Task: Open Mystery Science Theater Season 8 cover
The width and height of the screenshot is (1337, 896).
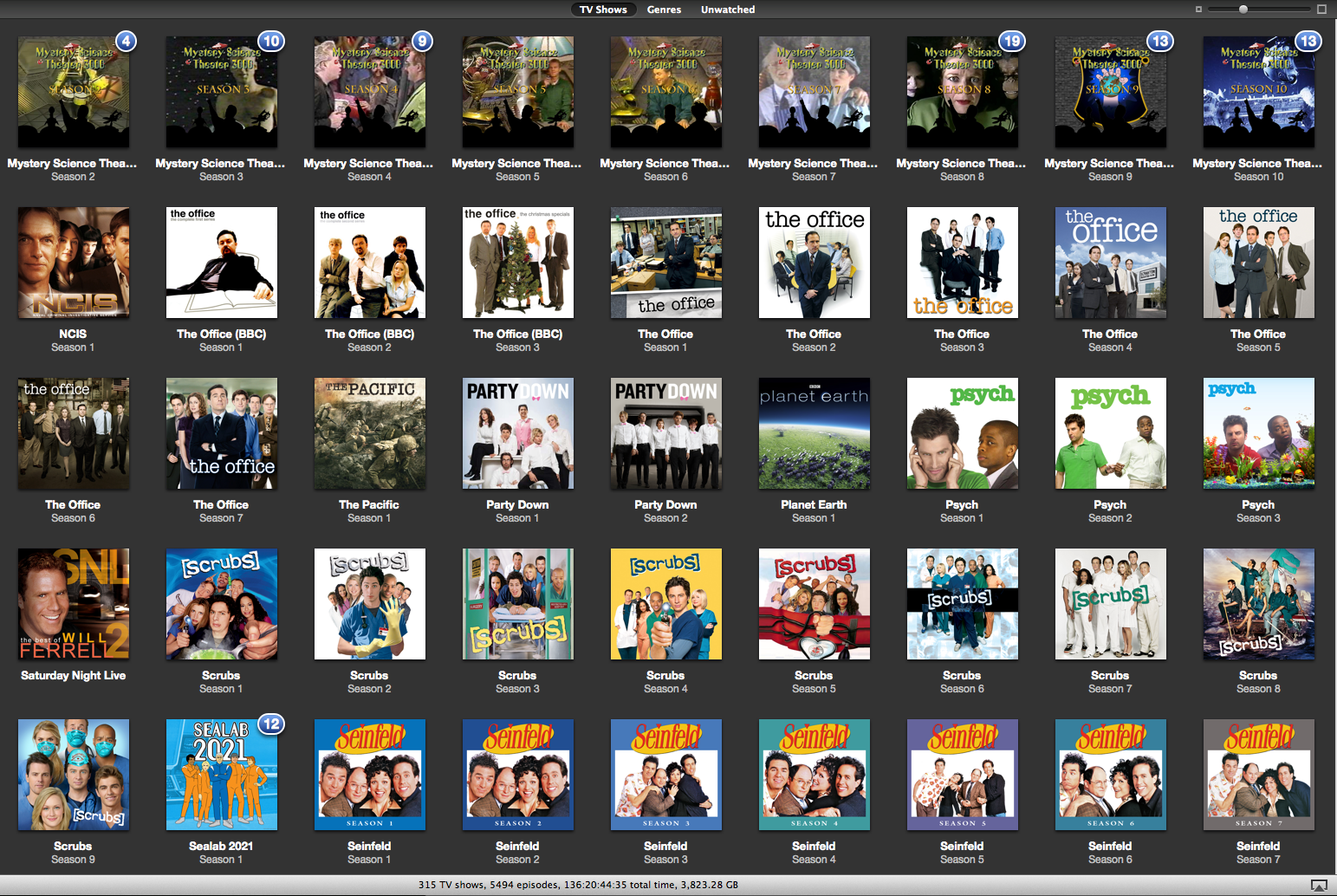Action: 963,92
